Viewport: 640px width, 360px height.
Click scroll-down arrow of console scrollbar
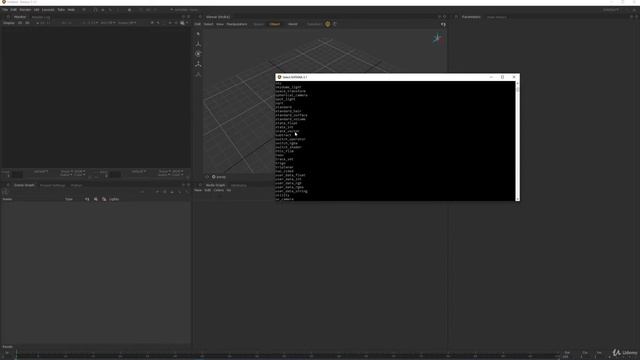coord(518,199)
